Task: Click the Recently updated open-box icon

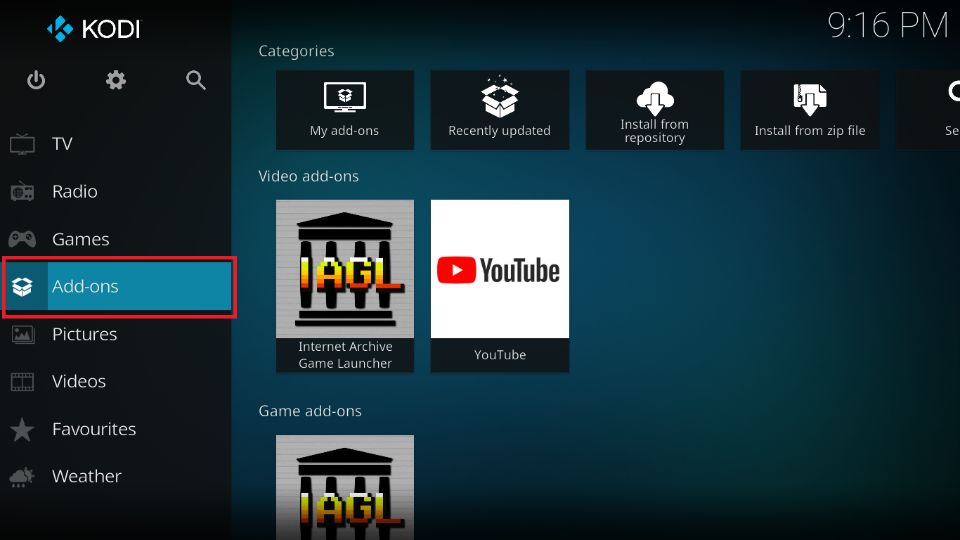Action: (x=500, y=97)
